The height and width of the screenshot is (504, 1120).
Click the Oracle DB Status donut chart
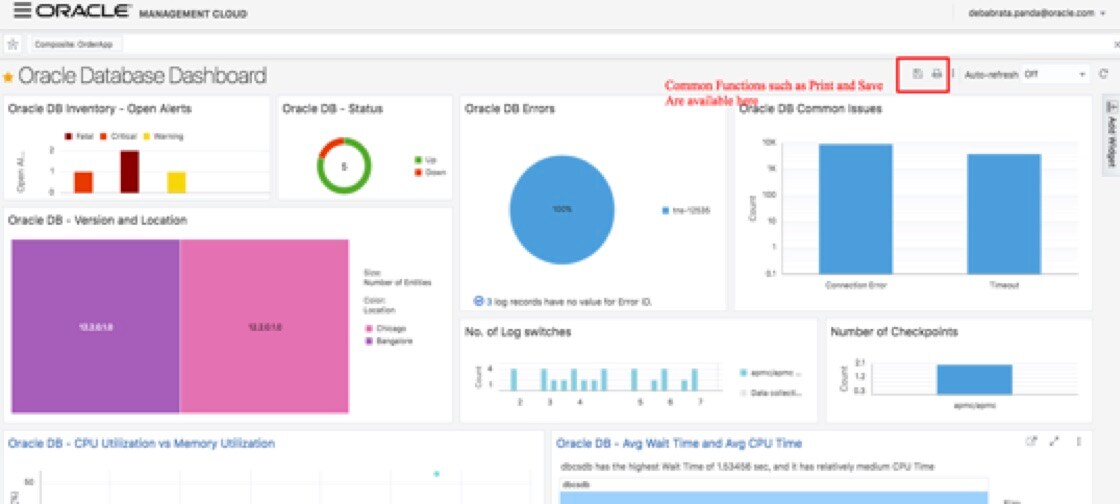pyautogui.click(x=344, y=166)
